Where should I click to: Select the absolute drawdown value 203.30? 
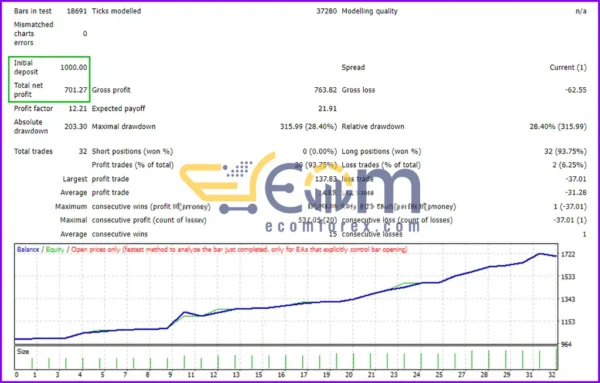76,126
